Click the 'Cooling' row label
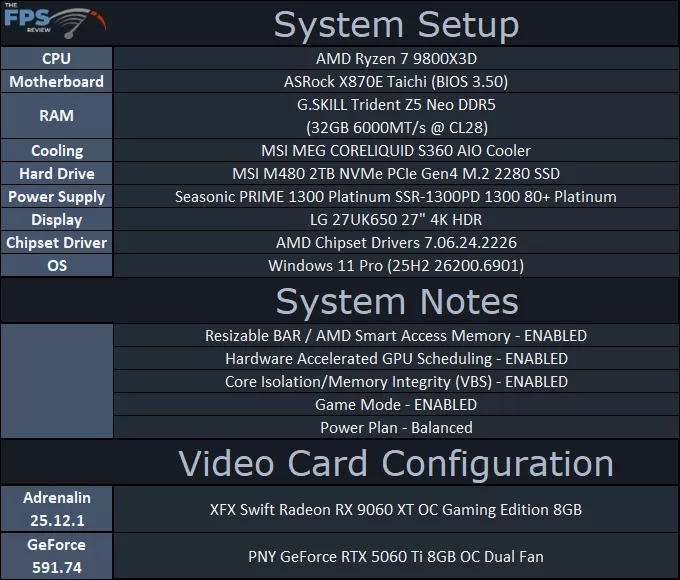This screenshot has width=680, height=580. 57,151
